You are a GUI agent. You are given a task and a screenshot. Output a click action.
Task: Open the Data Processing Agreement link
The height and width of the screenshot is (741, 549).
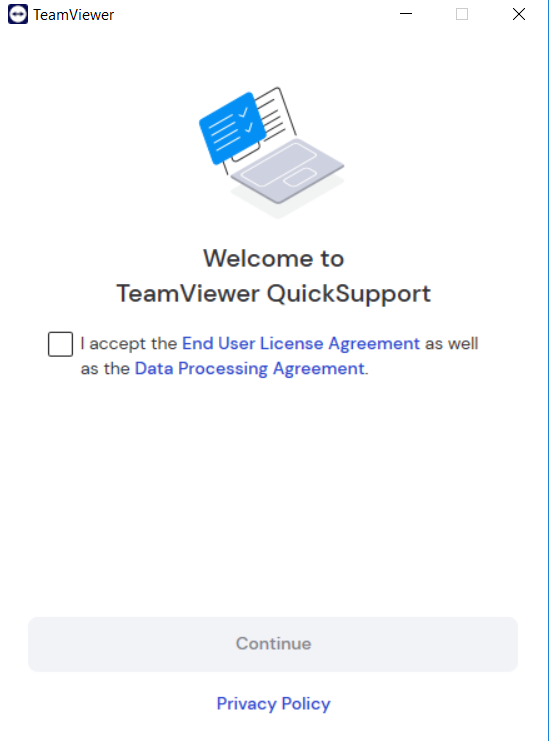pyautogui.click(x=249, y=369)
